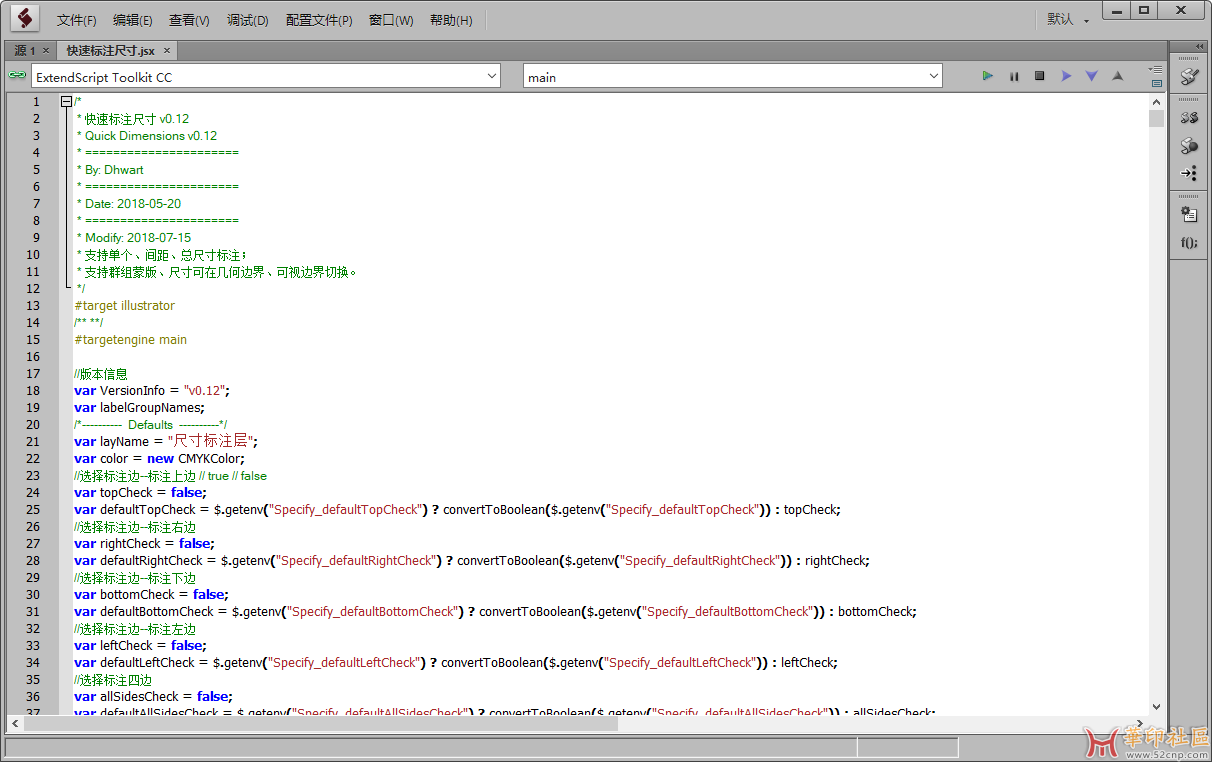The height and width of the screenshot is (762, 1212).
Task: Click the Step Over arrow icon
Action: [x=1066, y=76]
